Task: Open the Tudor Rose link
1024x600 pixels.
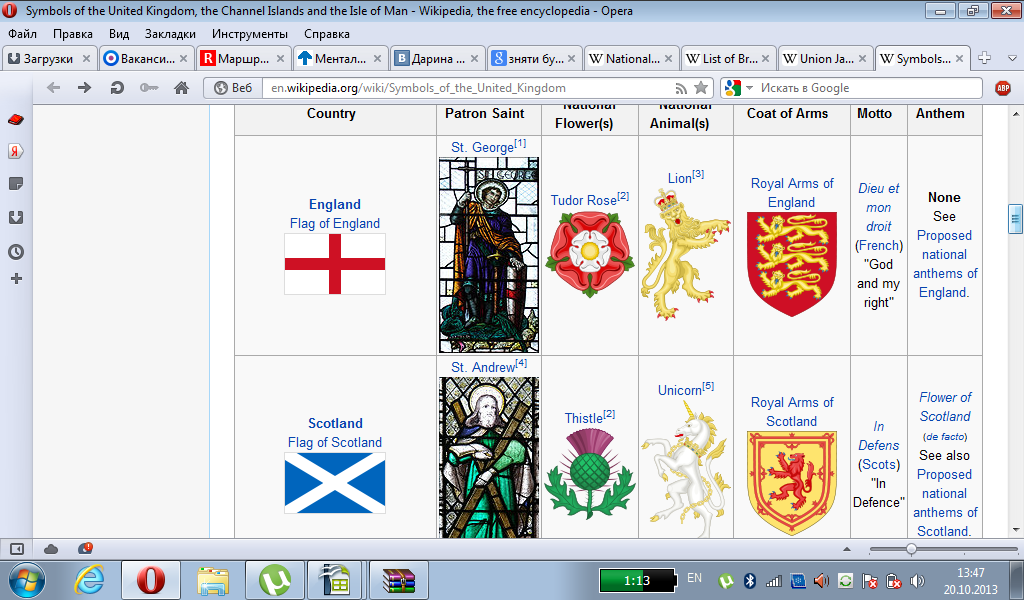Action: click(583, 200)
